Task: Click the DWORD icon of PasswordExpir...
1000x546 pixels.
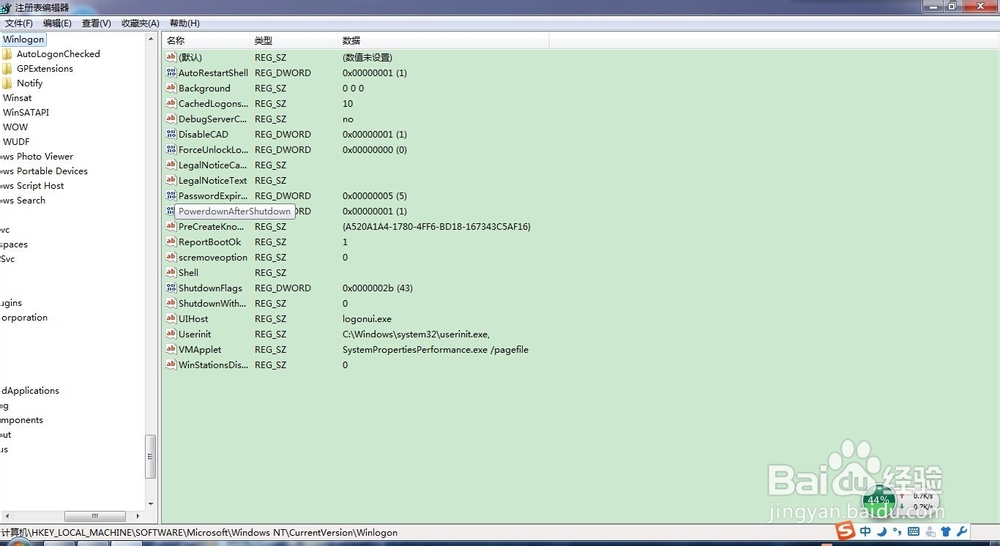Action: click(170, 195)
